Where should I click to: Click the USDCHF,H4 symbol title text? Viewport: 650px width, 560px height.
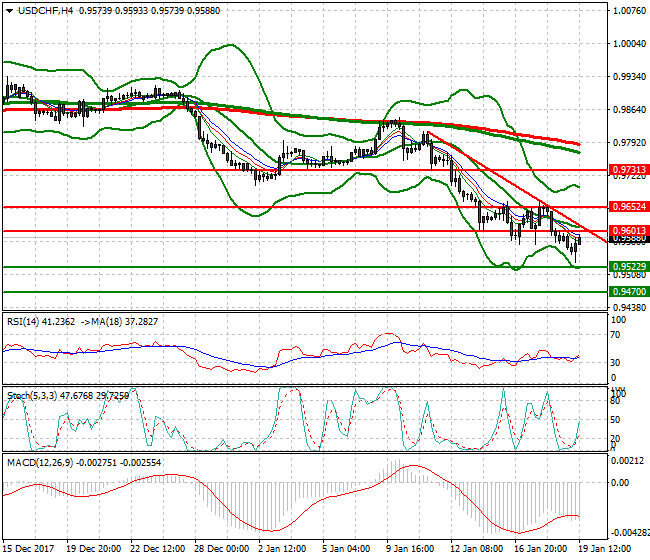[46, 11]
